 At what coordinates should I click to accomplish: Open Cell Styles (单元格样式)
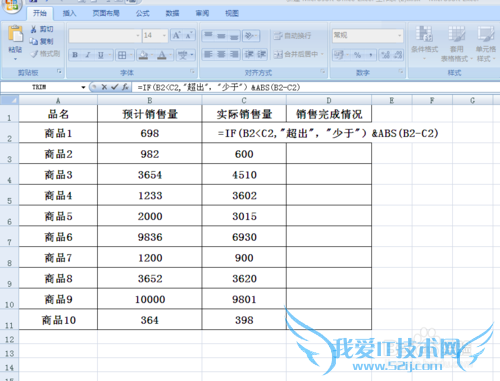point(486,43)
